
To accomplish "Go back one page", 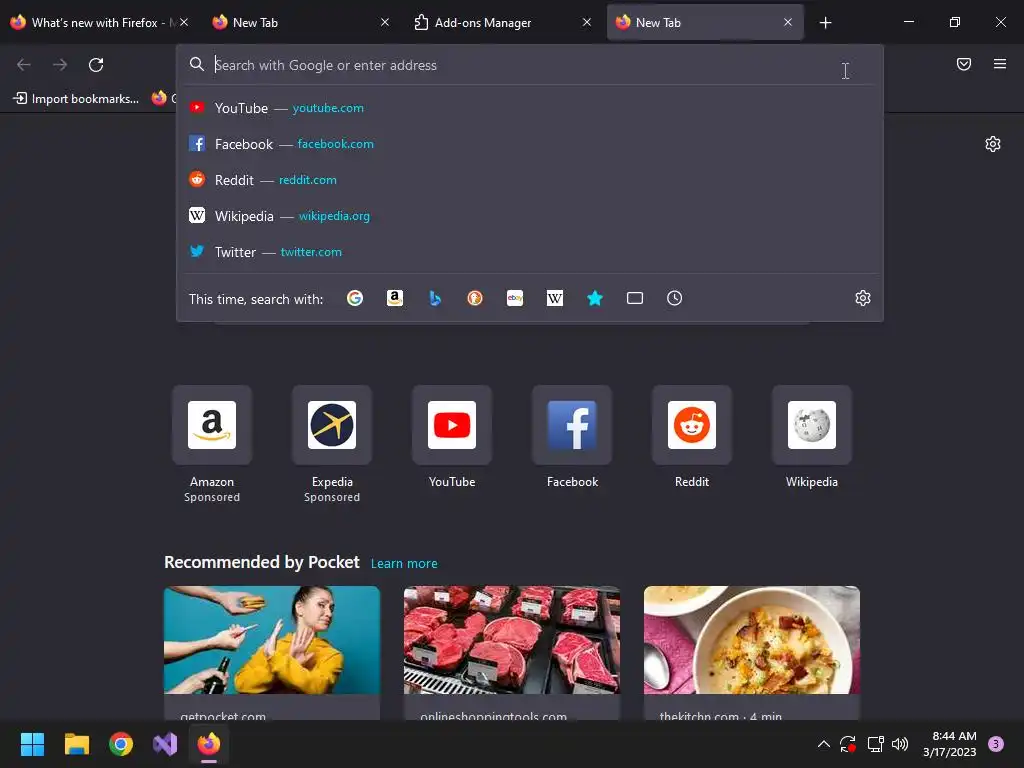I will click(x=24, y=65).
